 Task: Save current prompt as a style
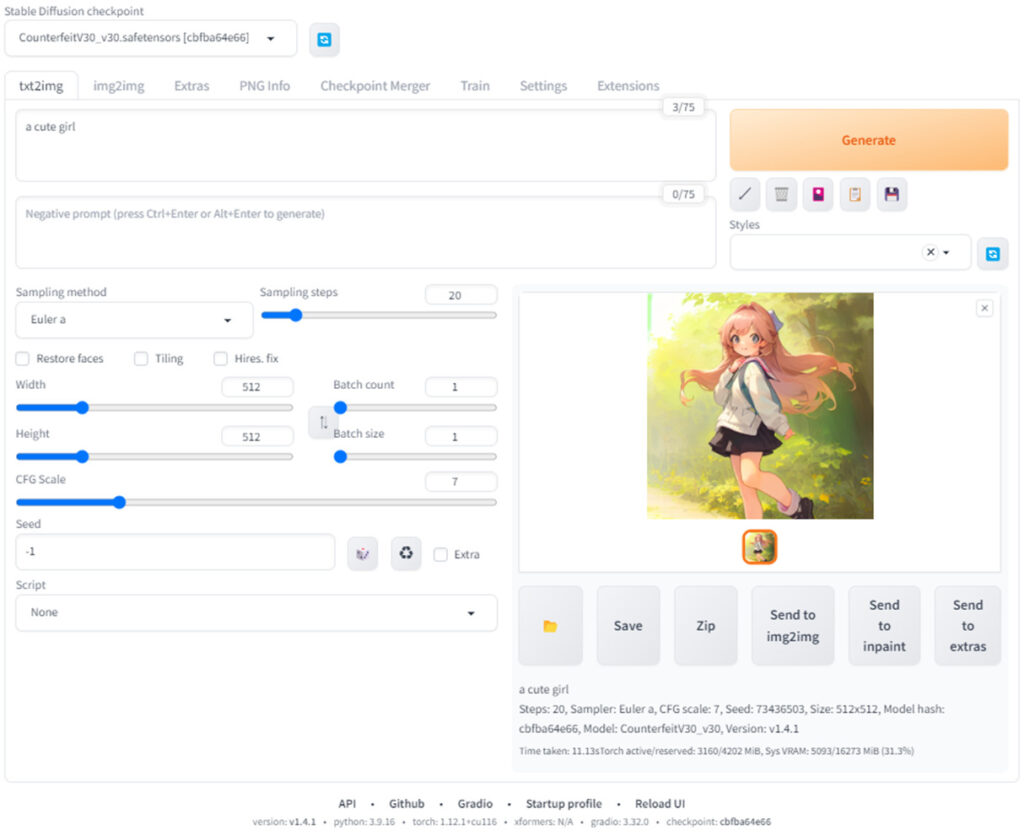click(892, 194)
